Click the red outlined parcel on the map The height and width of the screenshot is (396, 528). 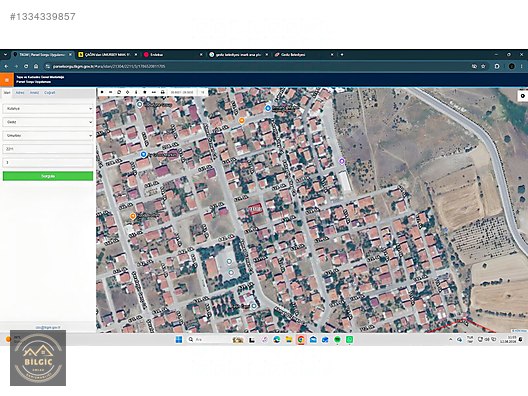tap(255, 209)
